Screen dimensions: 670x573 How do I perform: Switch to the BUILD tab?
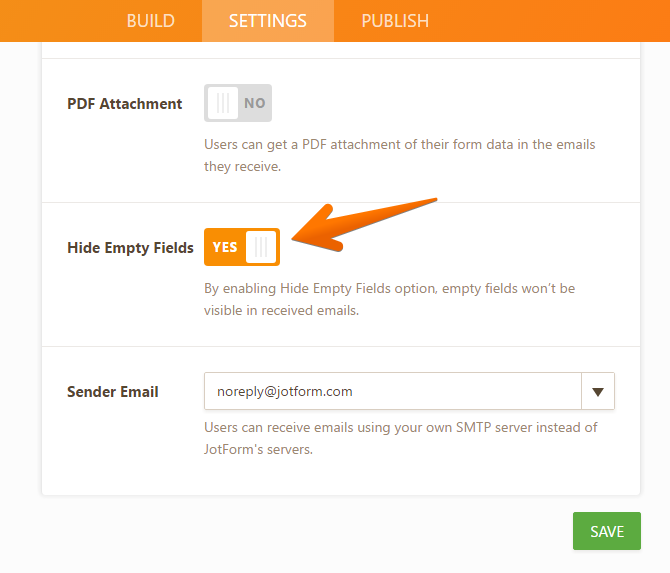point(150,21)
